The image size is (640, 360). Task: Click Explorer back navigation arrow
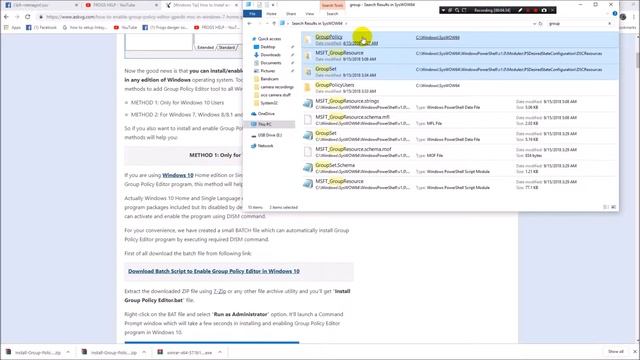[x=249, y=24]
